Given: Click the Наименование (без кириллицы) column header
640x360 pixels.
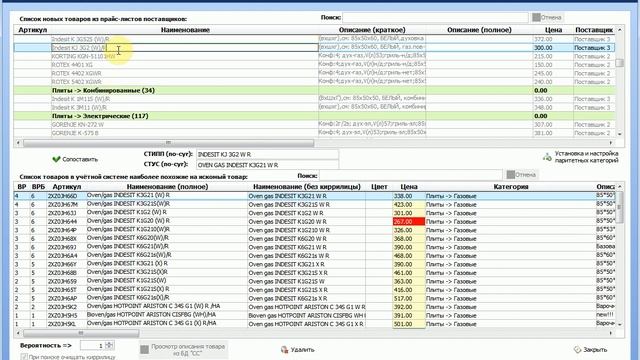Looking at the screenshot, I should point(307,187).
